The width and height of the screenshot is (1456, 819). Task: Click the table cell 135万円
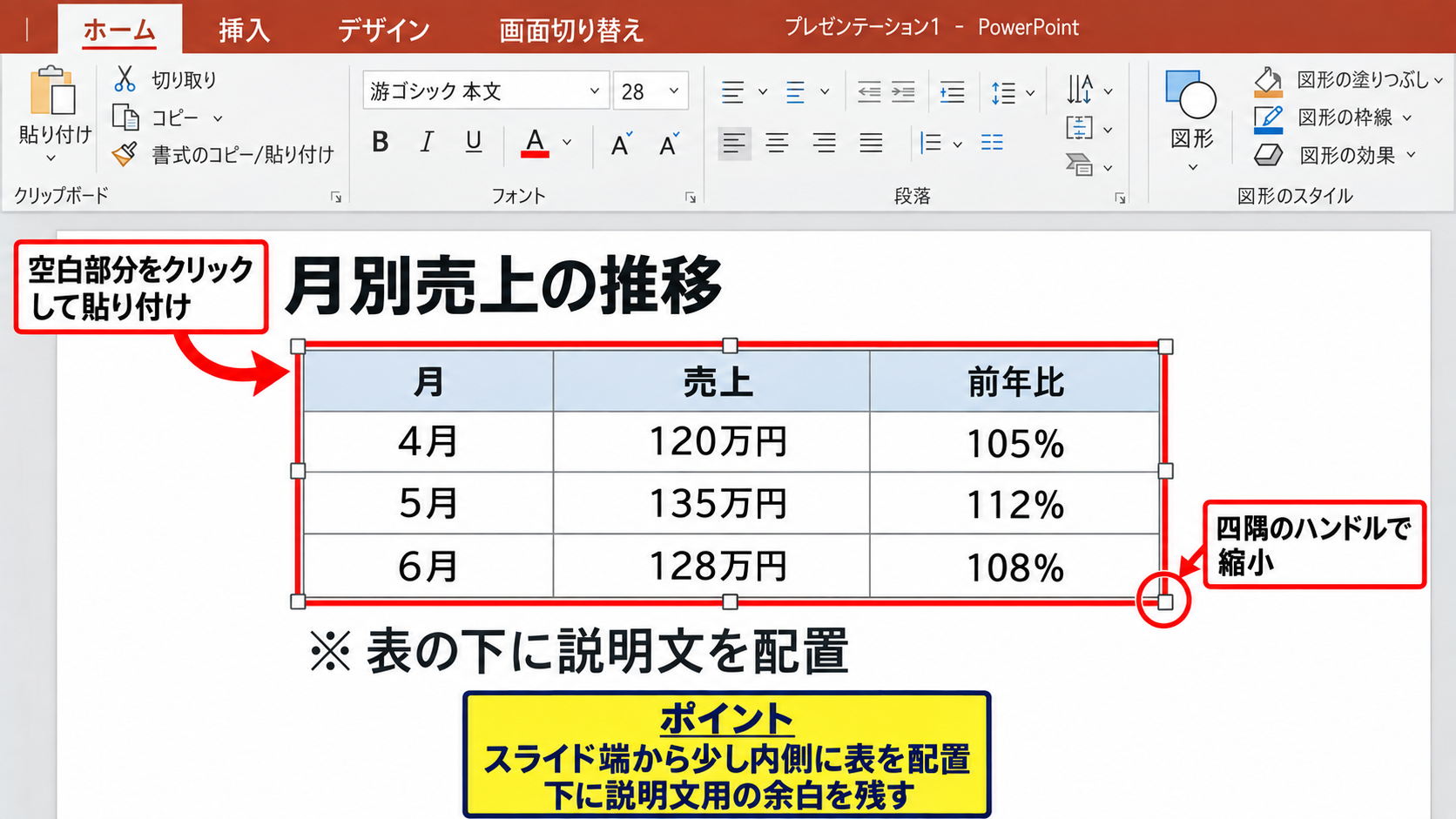click(711, 503)
